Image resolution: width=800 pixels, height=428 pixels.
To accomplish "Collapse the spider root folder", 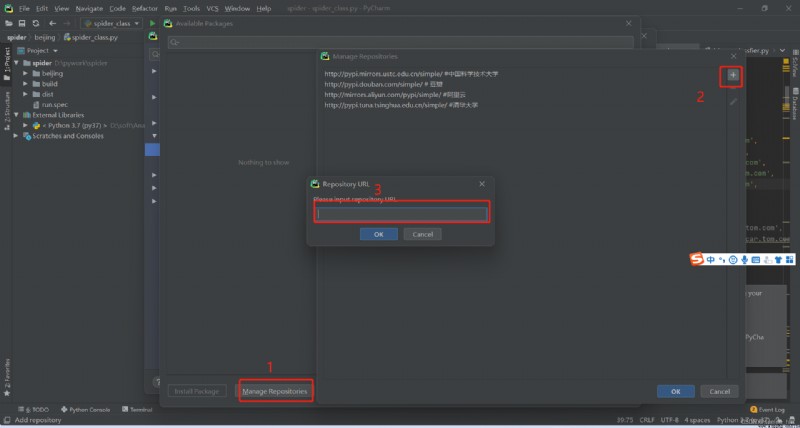I will tap(16, 63).
